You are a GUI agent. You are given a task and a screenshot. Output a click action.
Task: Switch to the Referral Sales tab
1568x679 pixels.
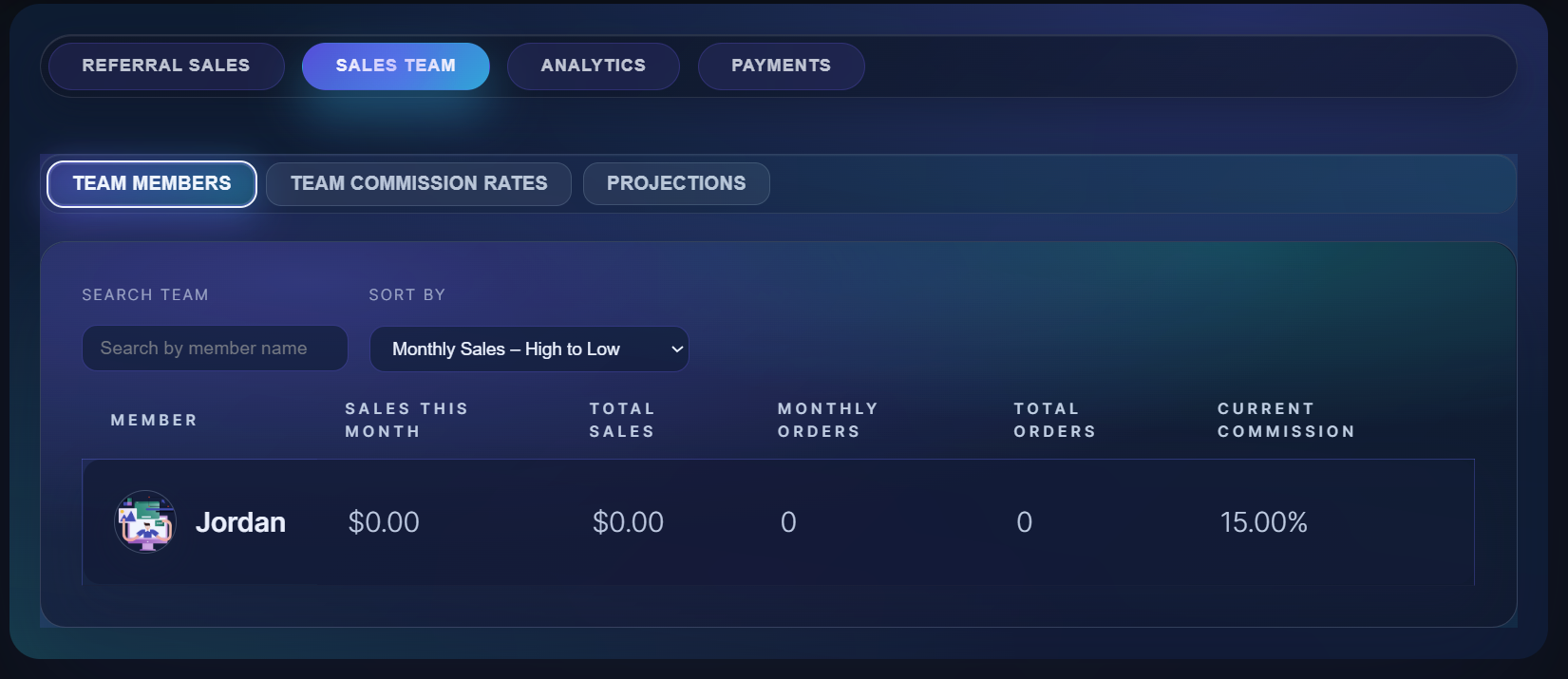[165, 66]
